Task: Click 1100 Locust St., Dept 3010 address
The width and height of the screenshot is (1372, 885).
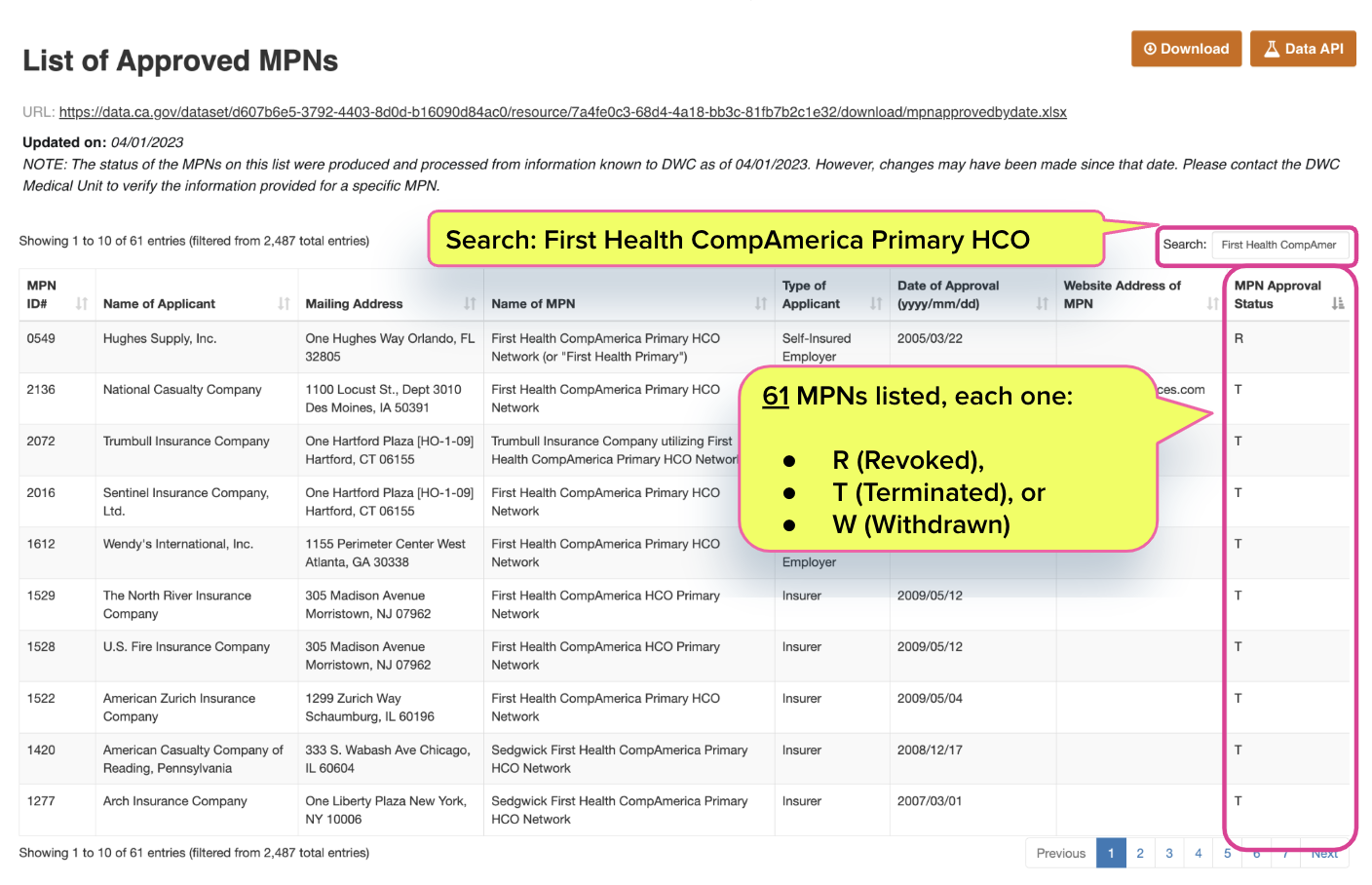Action: 391,399
